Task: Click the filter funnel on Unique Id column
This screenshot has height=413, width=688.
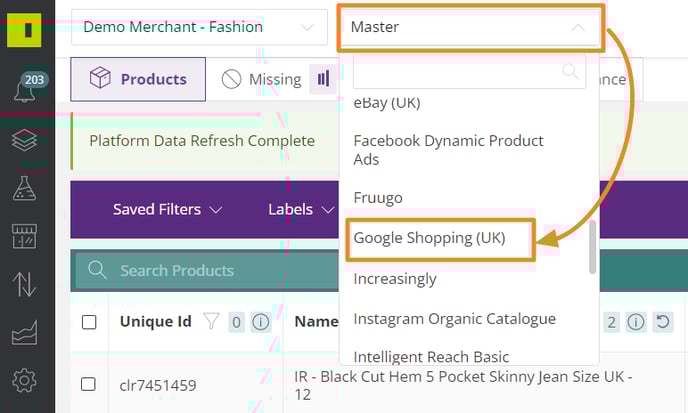Action: click(211, 322)
